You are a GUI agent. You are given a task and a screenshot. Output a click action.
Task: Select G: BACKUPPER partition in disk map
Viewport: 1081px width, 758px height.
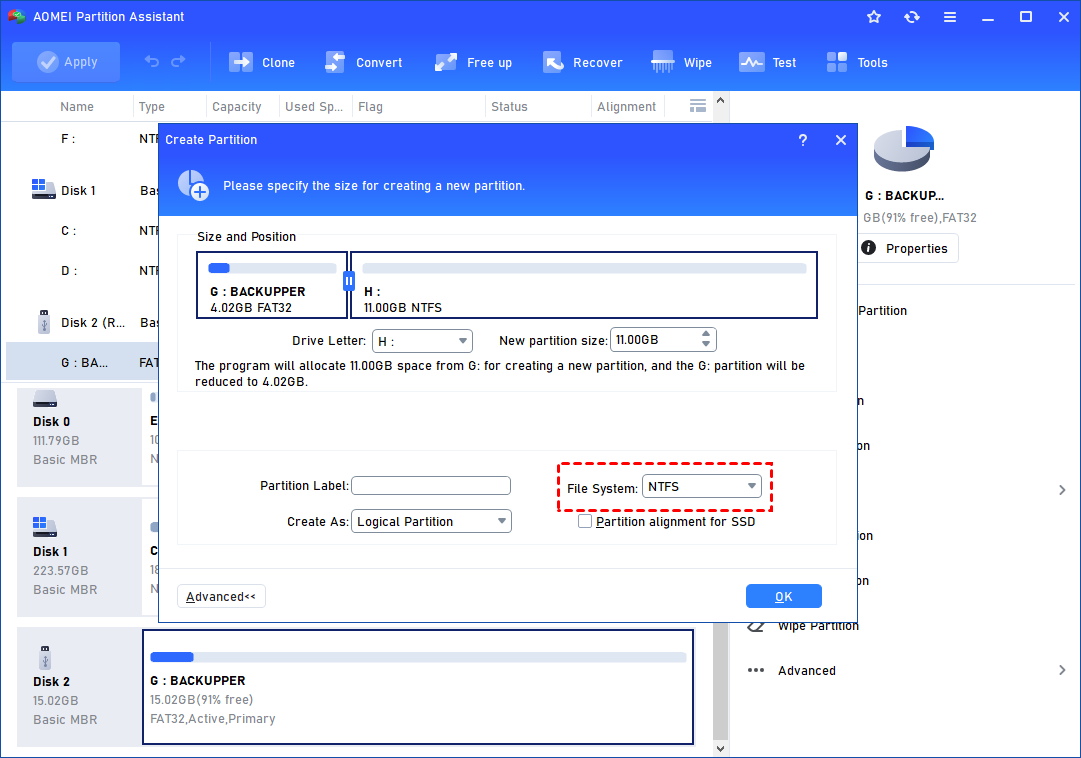tap(418, 687)
